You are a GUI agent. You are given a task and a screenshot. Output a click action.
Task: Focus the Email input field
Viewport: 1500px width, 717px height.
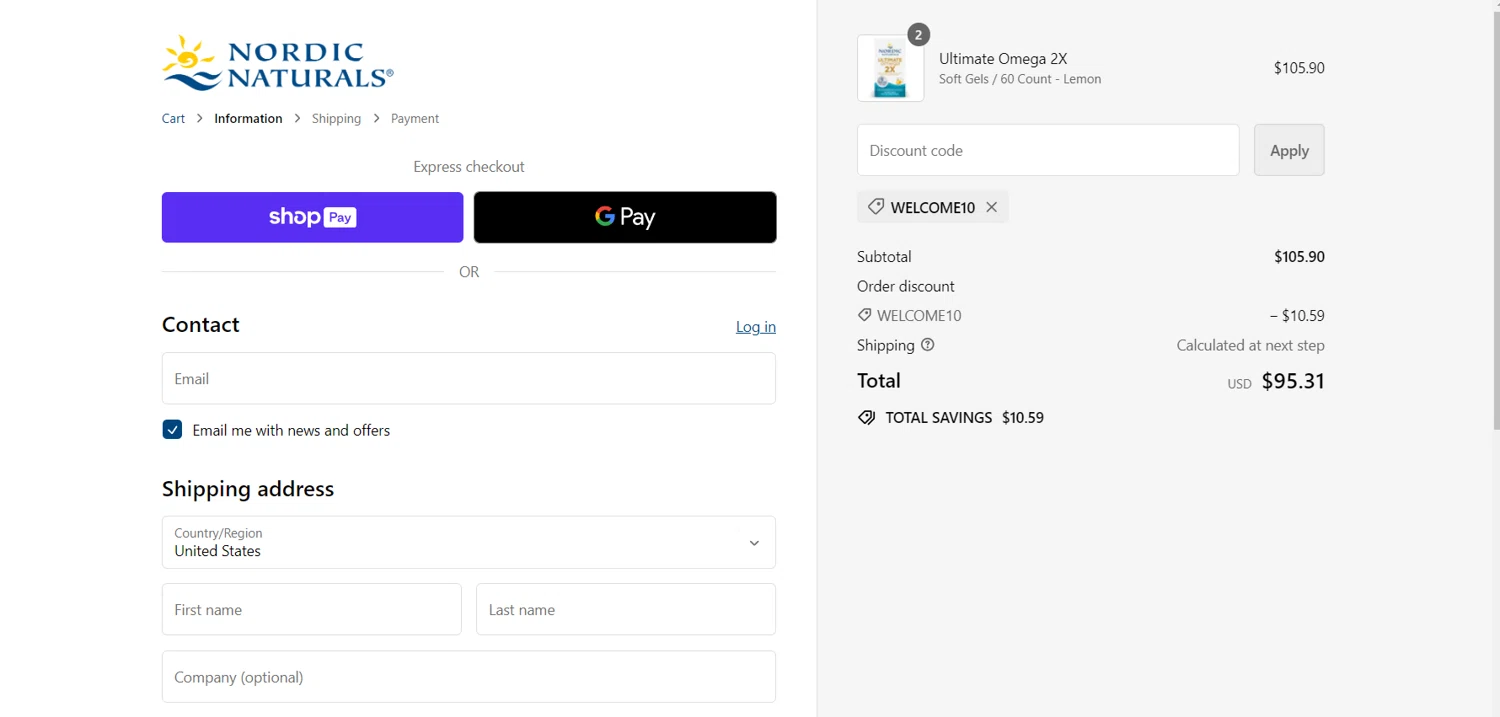point(469,378)
